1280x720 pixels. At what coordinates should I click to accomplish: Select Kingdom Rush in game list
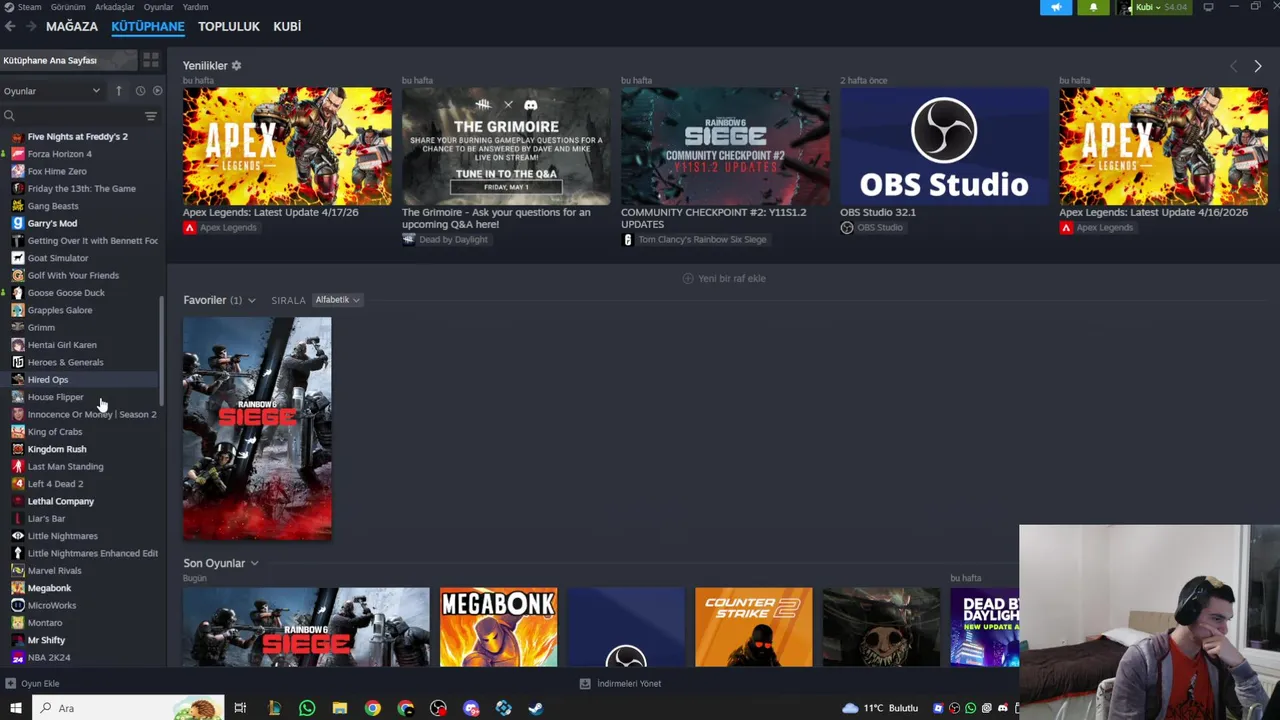click(57, 449)
